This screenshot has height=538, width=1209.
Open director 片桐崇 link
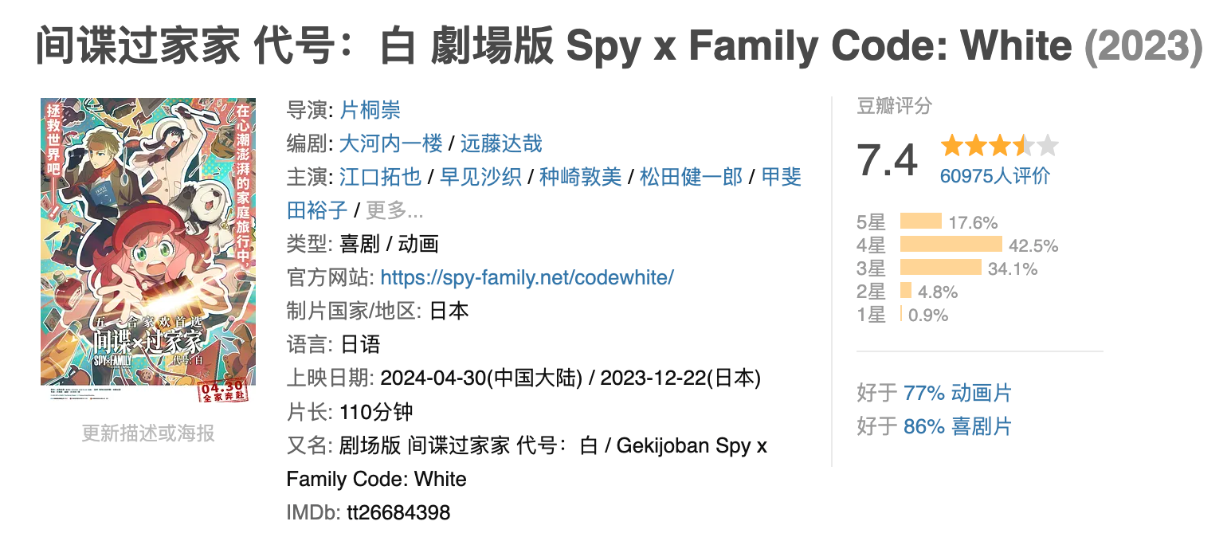pos(370,110)
